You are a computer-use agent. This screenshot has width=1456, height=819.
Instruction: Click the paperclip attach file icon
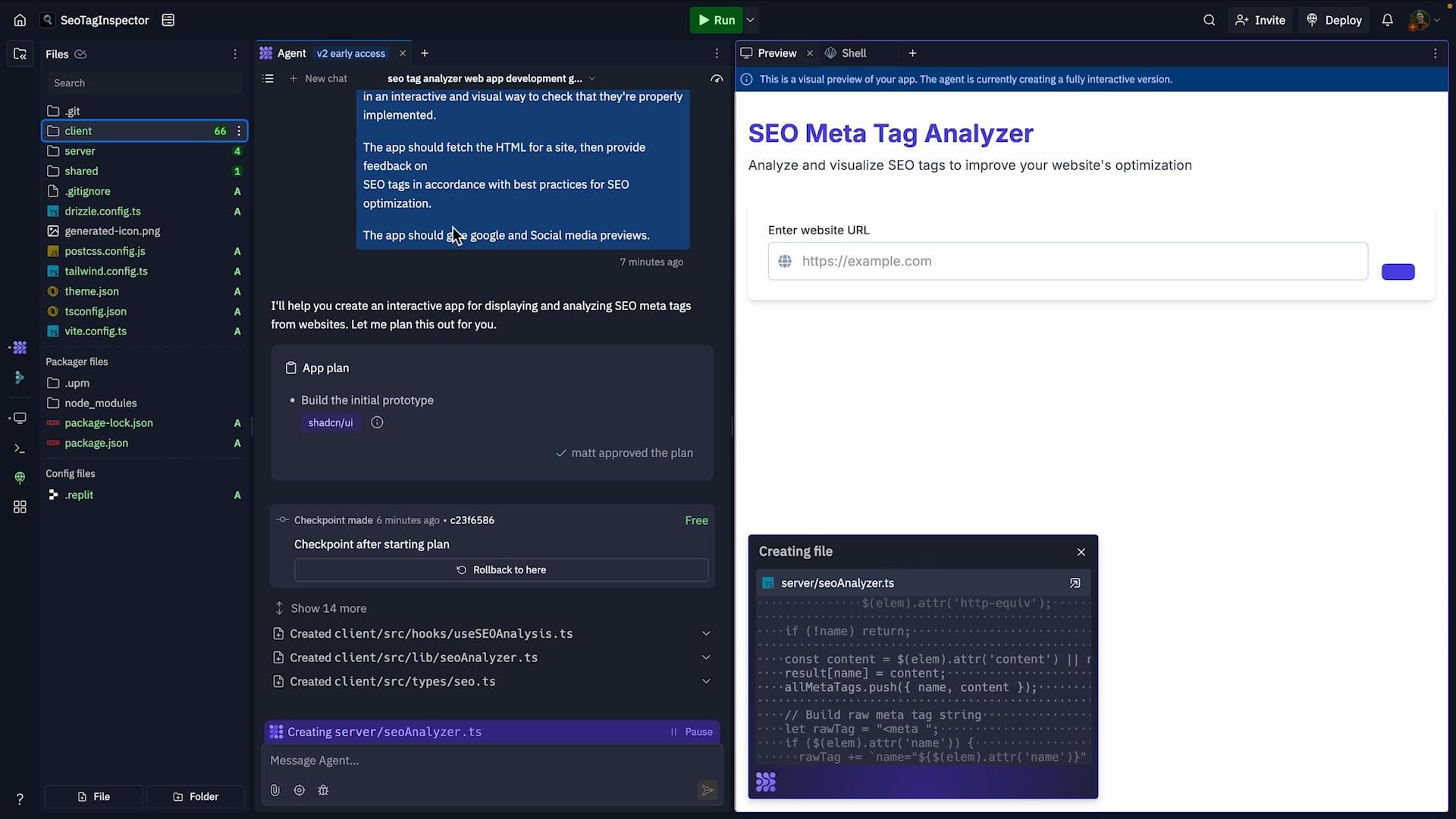(275, 790)
